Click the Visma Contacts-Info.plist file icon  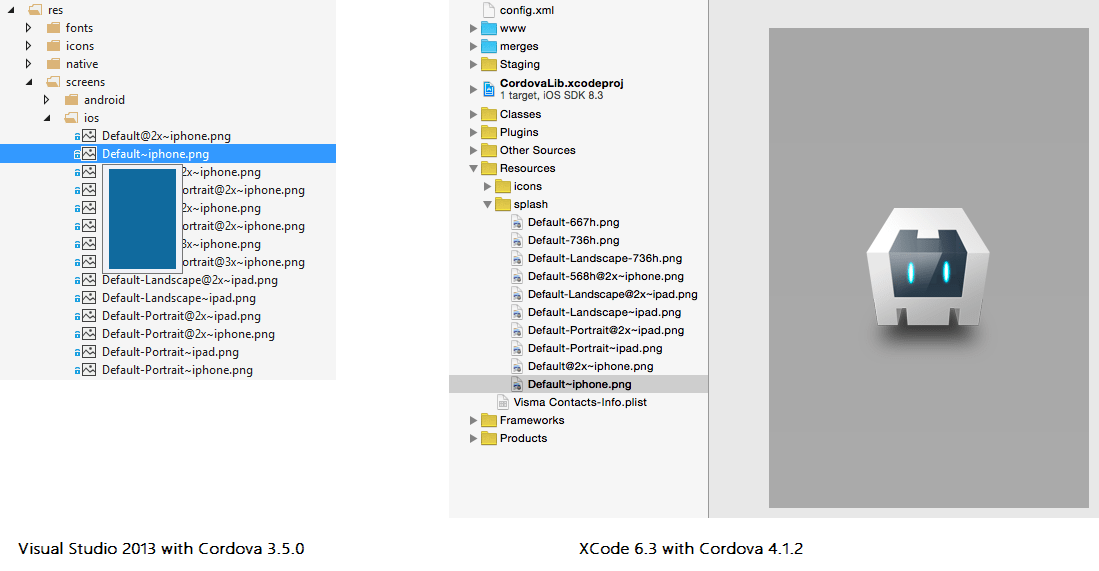[503, 402]
